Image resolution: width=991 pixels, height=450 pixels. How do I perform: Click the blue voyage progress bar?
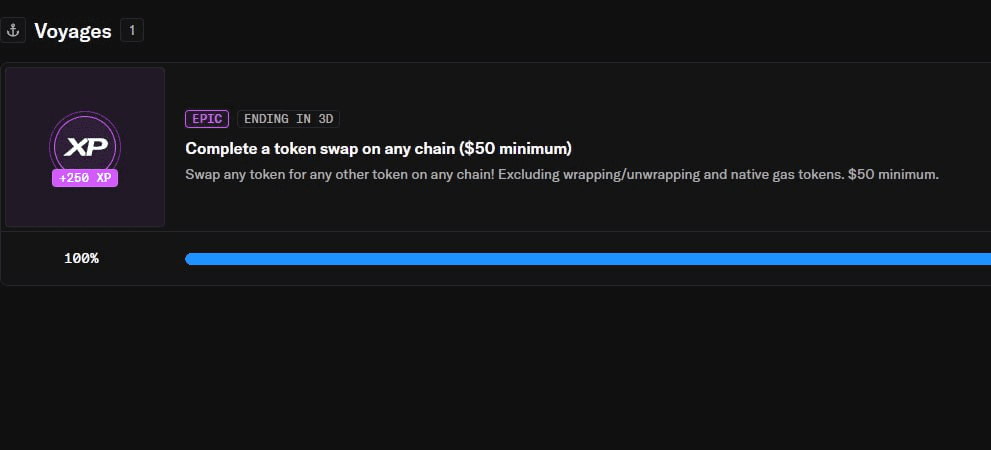tap(588, 258)
